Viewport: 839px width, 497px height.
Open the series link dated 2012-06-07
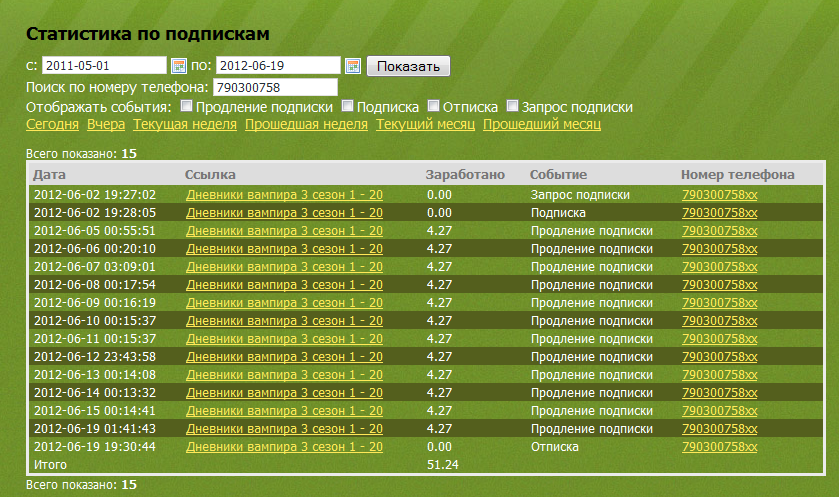284,266
